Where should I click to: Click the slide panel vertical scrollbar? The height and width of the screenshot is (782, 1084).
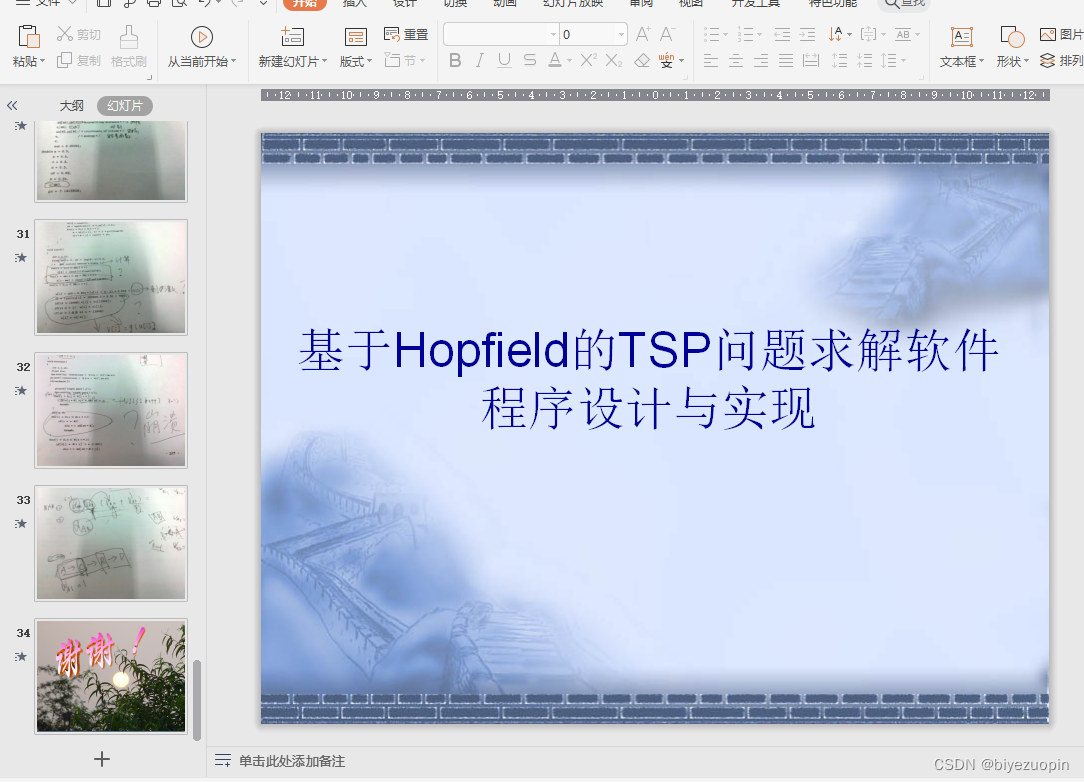click(x=197, y=700)
